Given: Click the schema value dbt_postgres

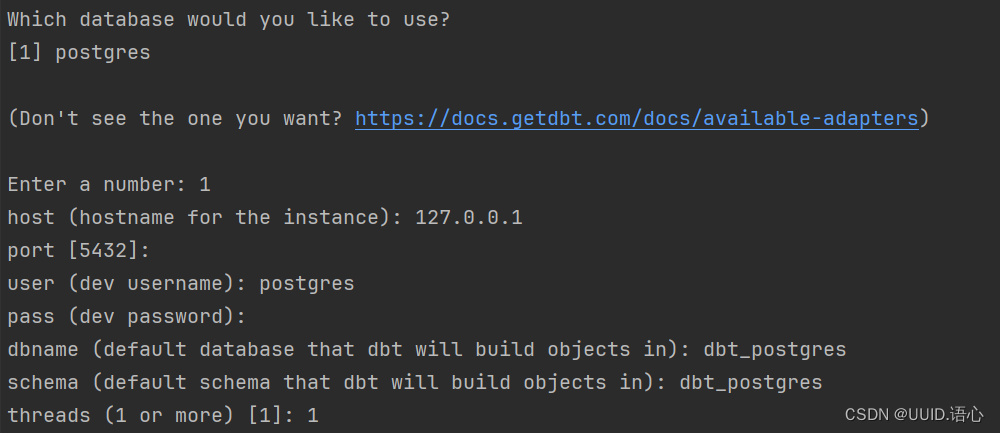Looking at the screenshot, I should (751, 383).
